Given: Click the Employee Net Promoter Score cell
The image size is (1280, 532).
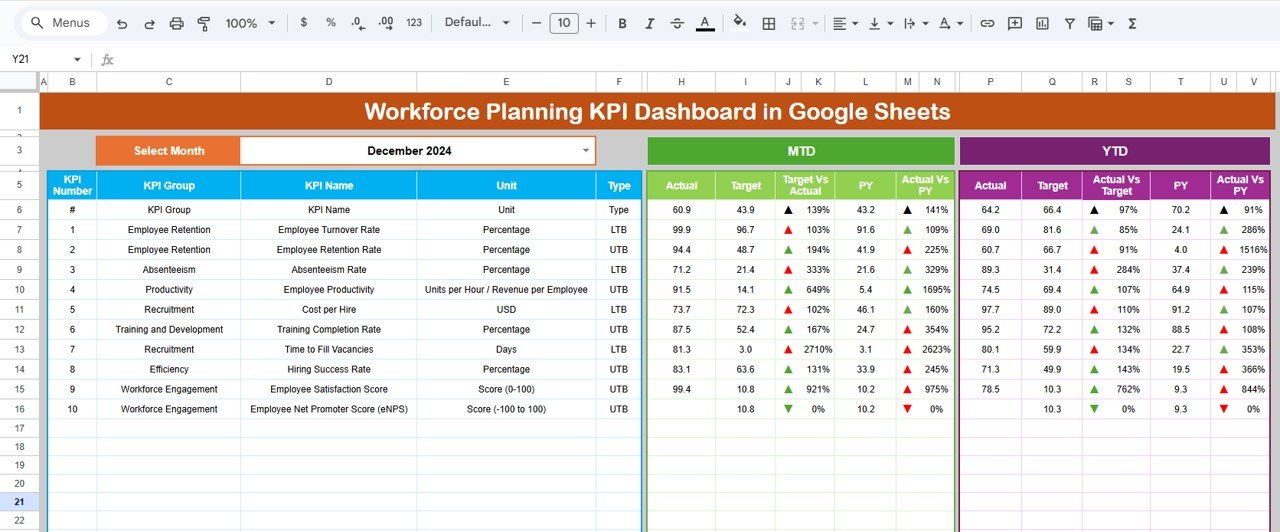Looking at the screenshot, I should [x=328, y=410].
